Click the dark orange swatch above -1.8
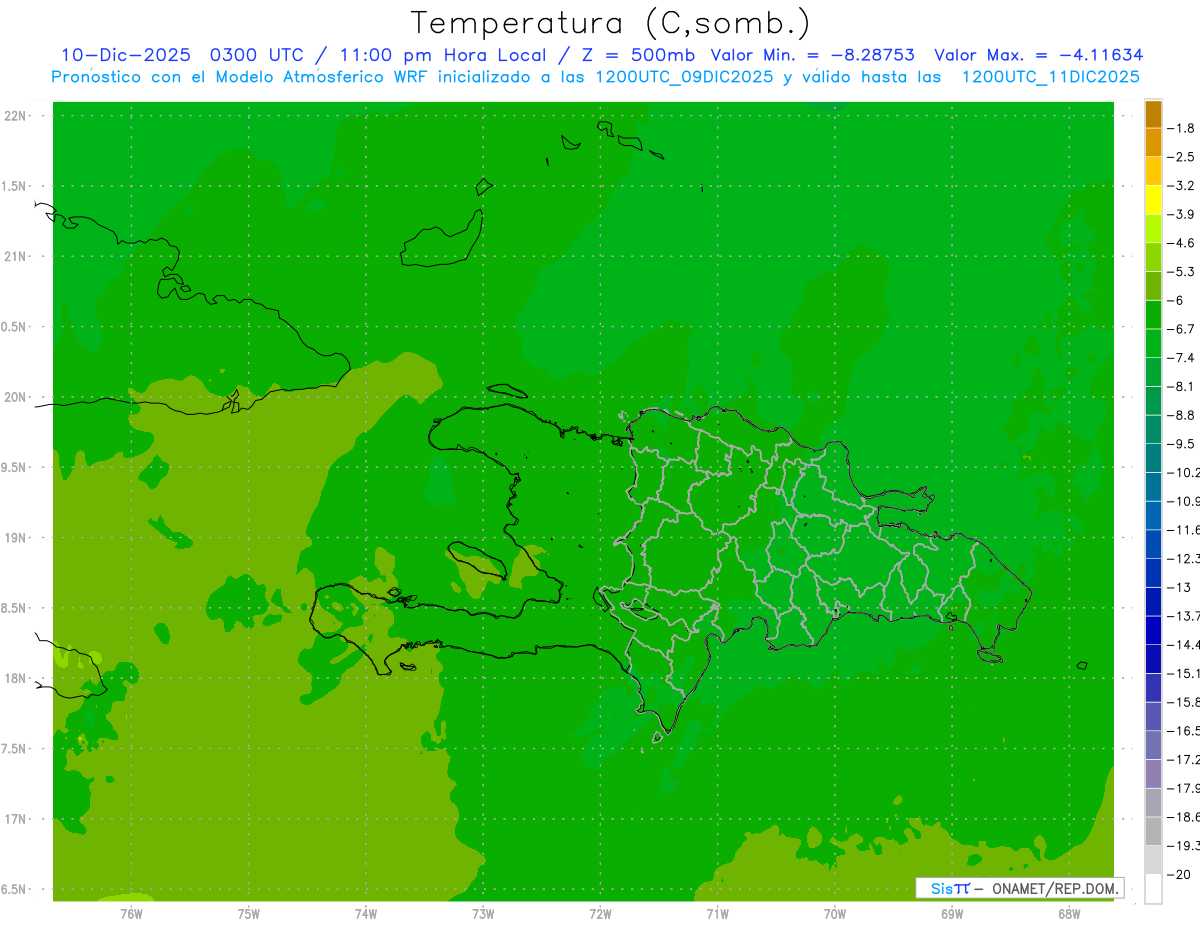Image resolution: width=1200 pixels, height=927 pixels. (1153, 114)
